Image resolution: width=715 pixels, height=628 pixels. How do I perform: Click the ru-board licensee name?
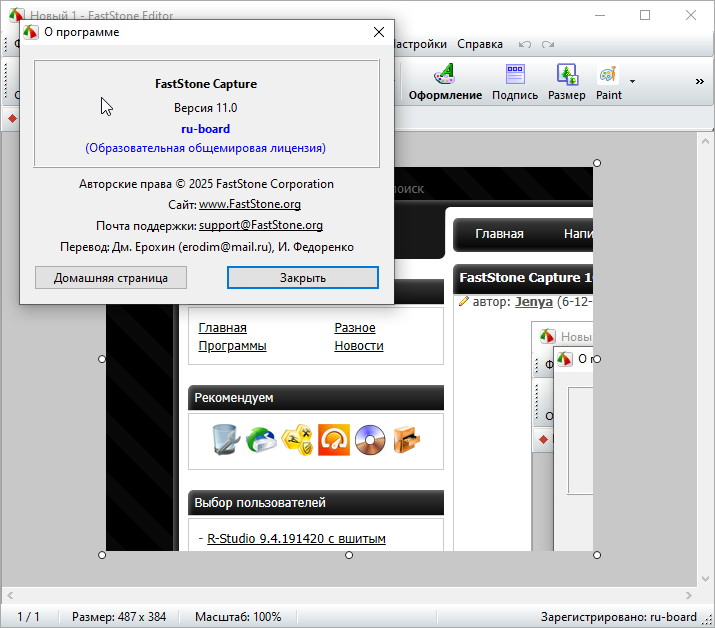click(x=206, y=129)
